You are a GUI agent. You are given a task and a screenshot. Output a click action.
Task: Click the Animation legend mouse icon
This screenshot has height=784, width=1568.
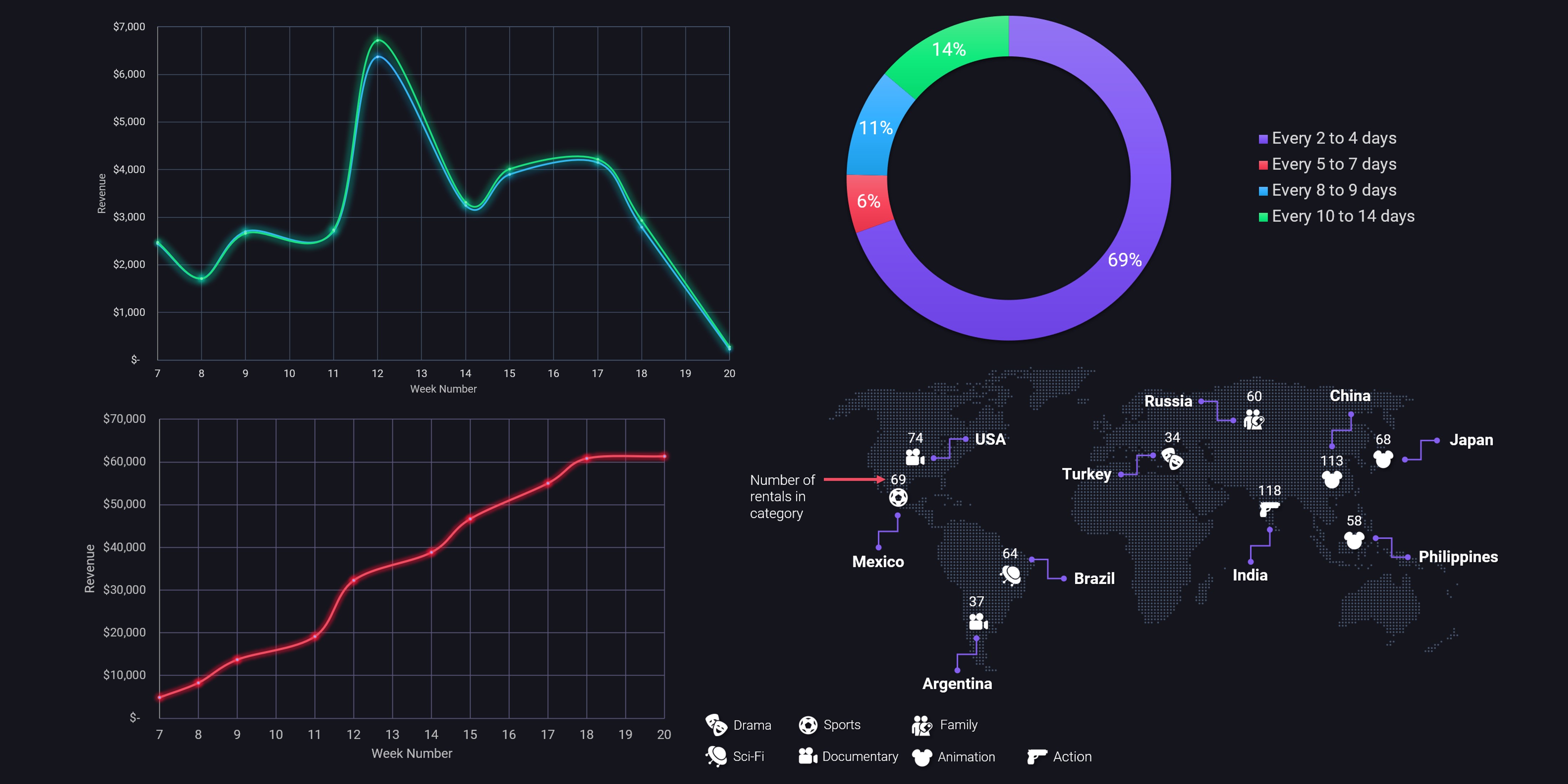[922, 757]
